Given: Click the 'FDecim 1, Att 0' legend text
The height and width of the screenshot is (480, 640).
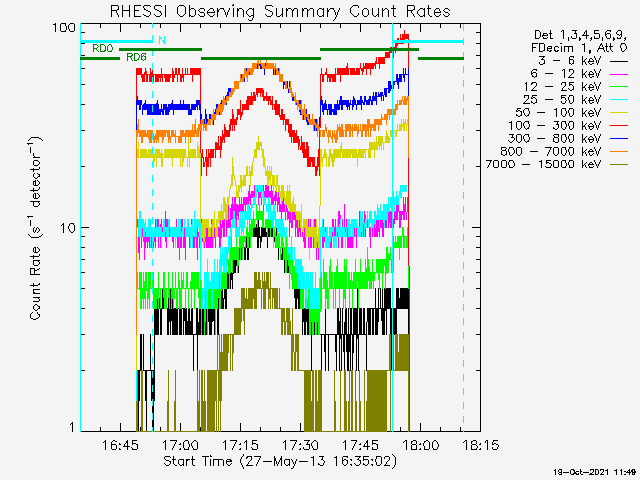Looking at the screenshot, I should [579, 48].
